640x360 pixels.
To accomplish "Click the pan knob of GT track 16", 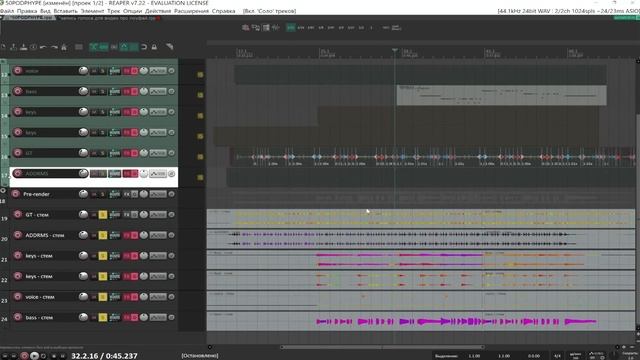I will pyautogui.click(x=144, y=153).
